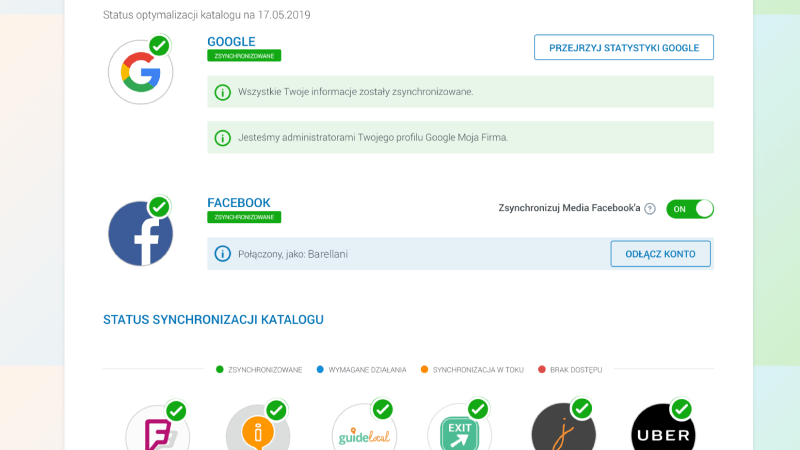
Task: Click Zsynchronizowane badge under Facebook
Action: point(244,217)
